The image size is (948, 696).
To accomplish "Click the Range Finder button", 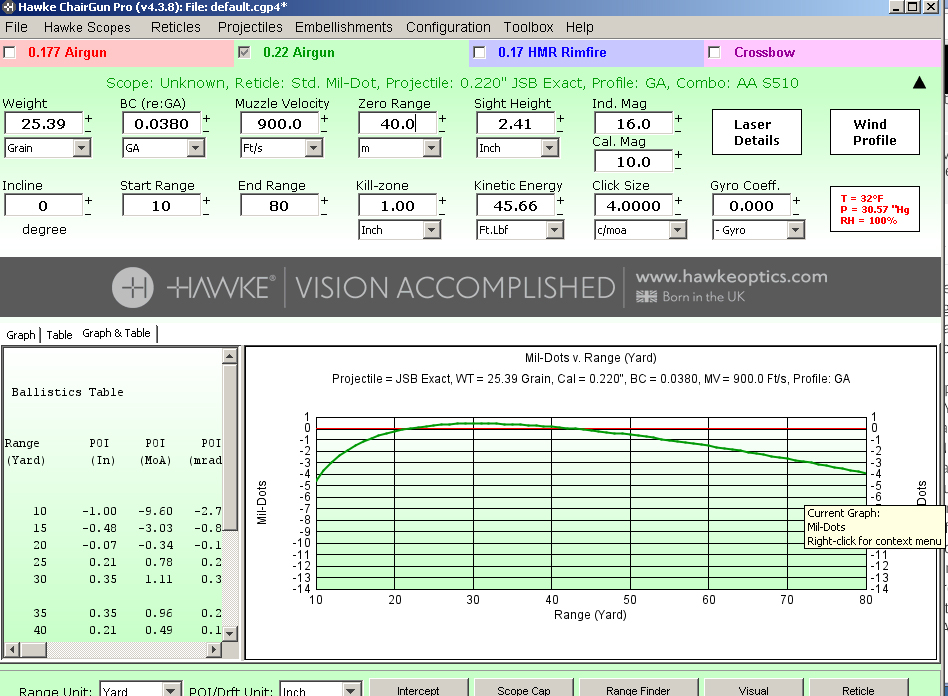I will (x=638, y=689).
